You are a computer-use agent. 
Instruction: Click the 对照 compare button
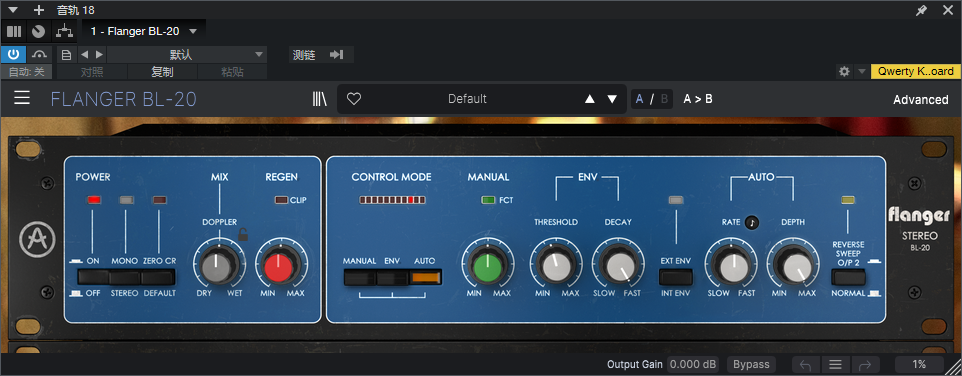[x=92, y=72]
